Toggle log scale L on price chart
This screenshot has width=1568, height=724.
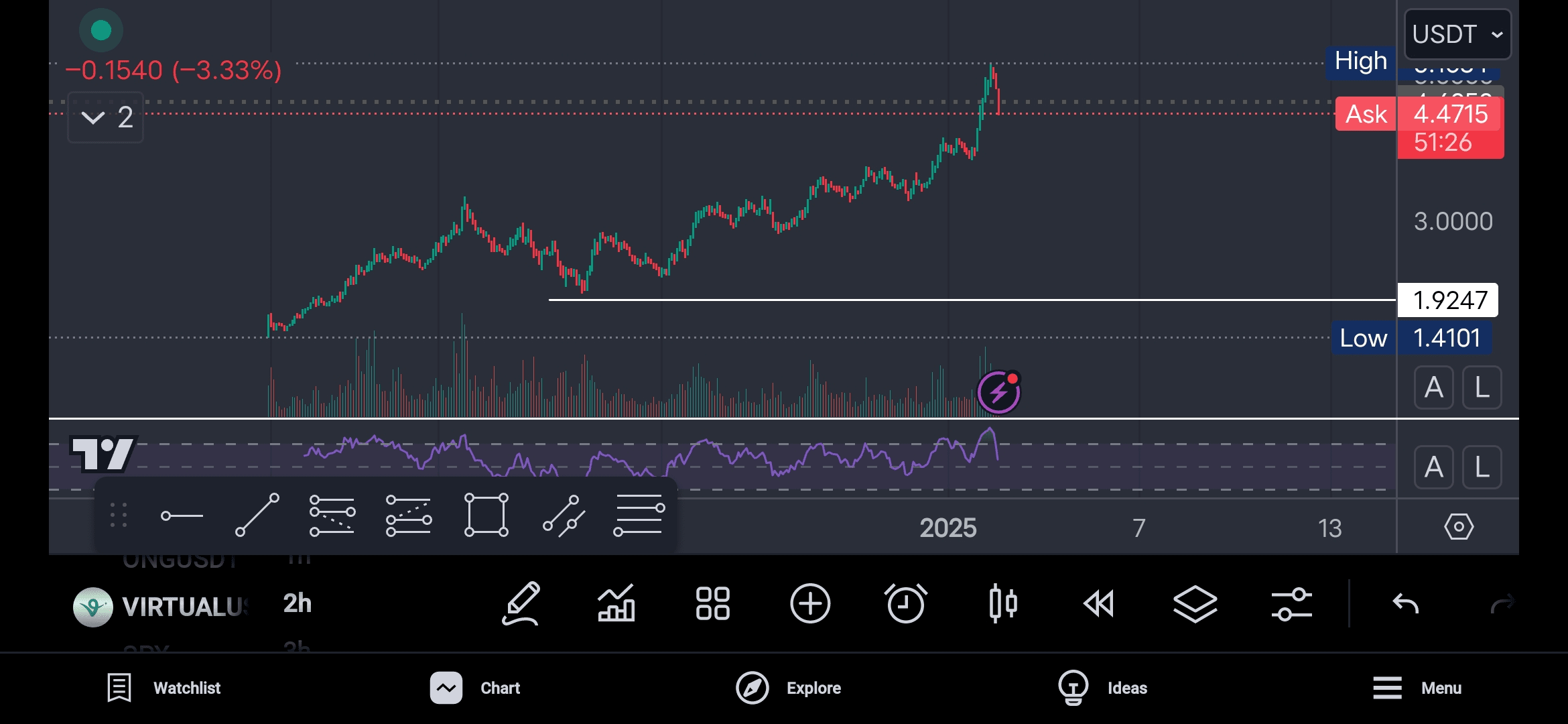[1482, 387]
